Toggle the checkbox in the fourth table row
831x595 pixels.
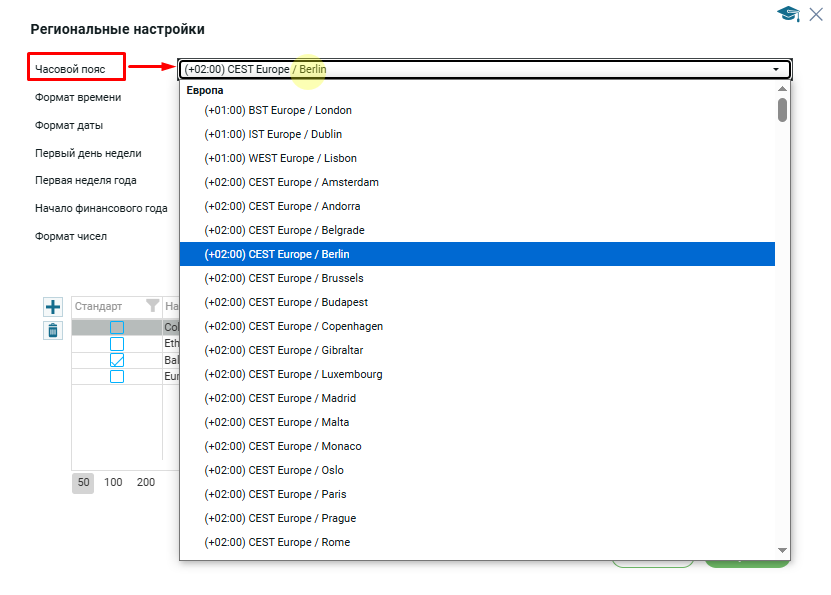click(117, 377)
